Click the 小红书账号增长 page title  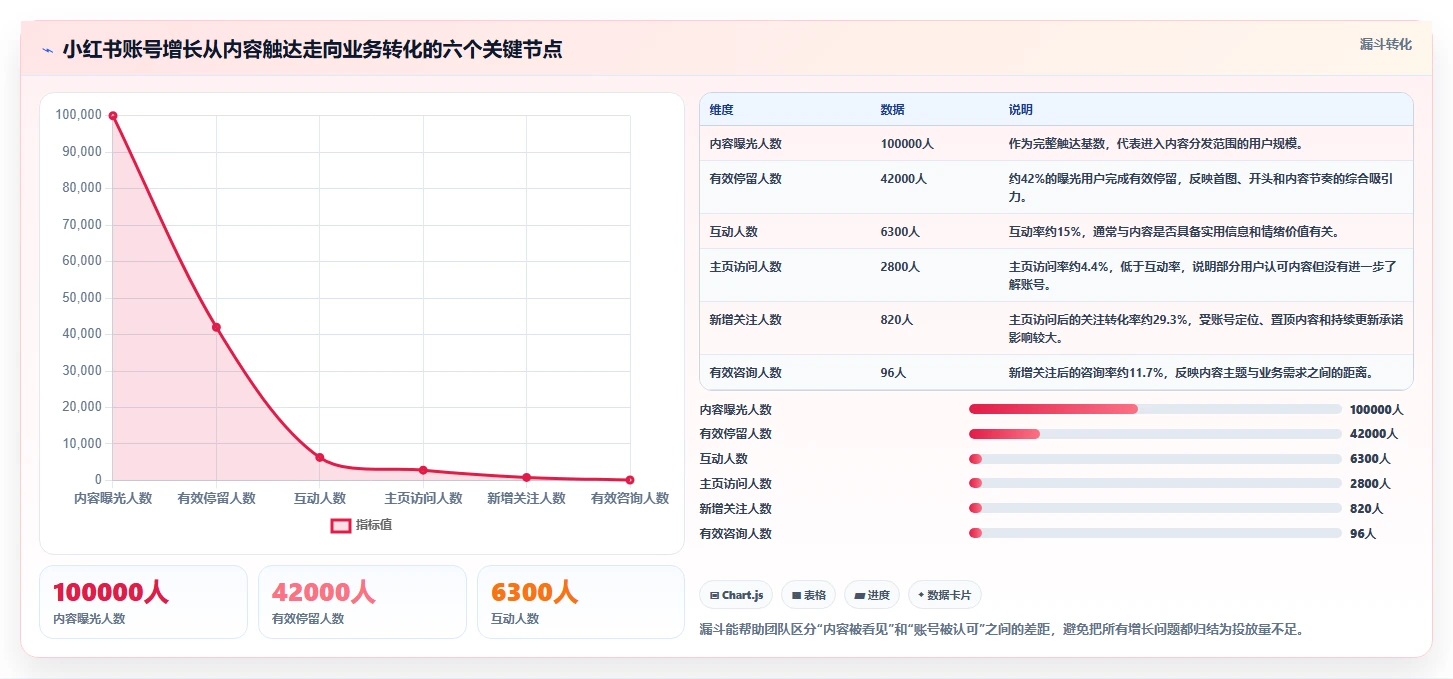click(x=312, y=50)
